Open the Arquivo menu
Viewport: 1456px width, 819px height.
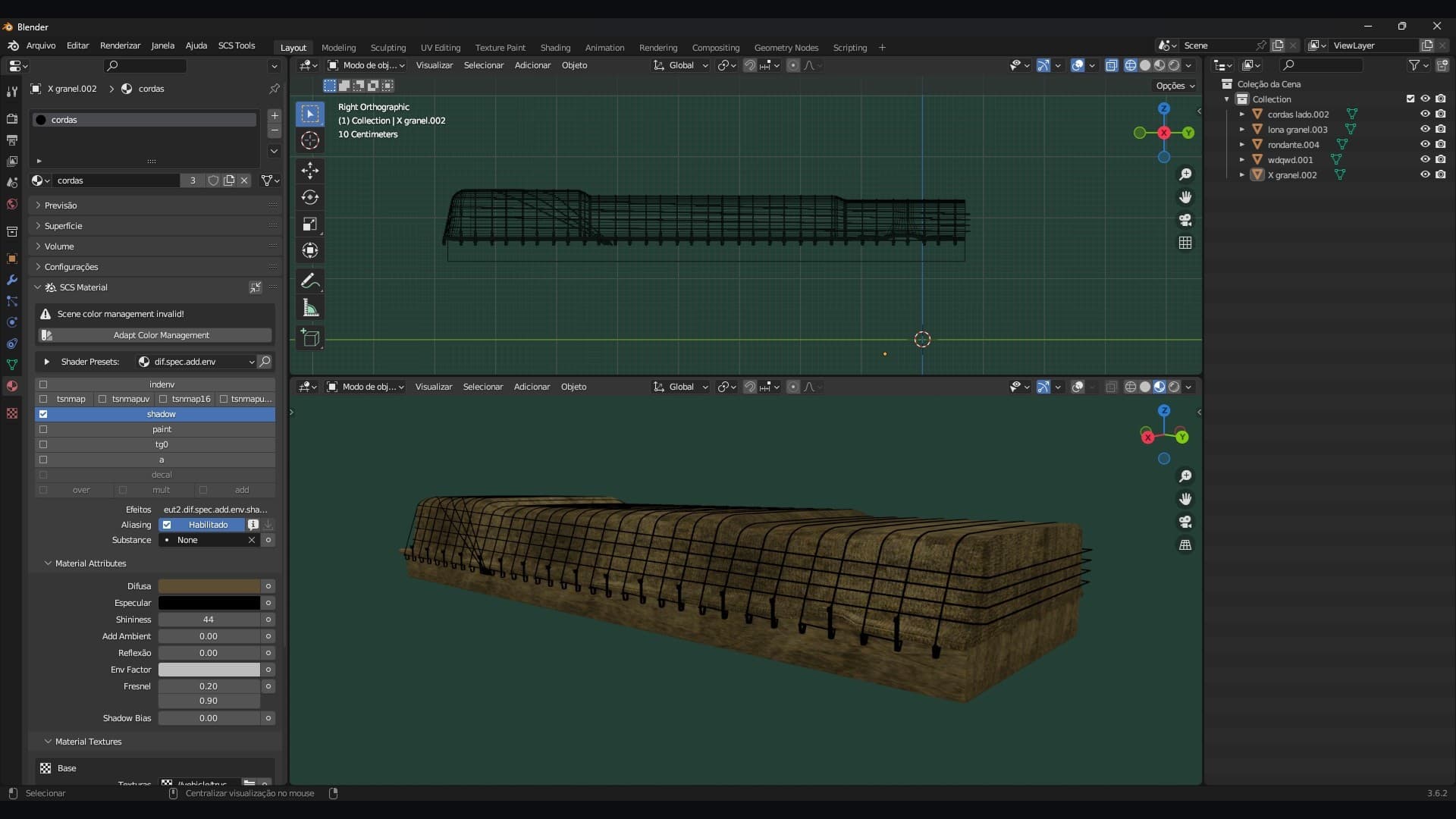(41, 45)
